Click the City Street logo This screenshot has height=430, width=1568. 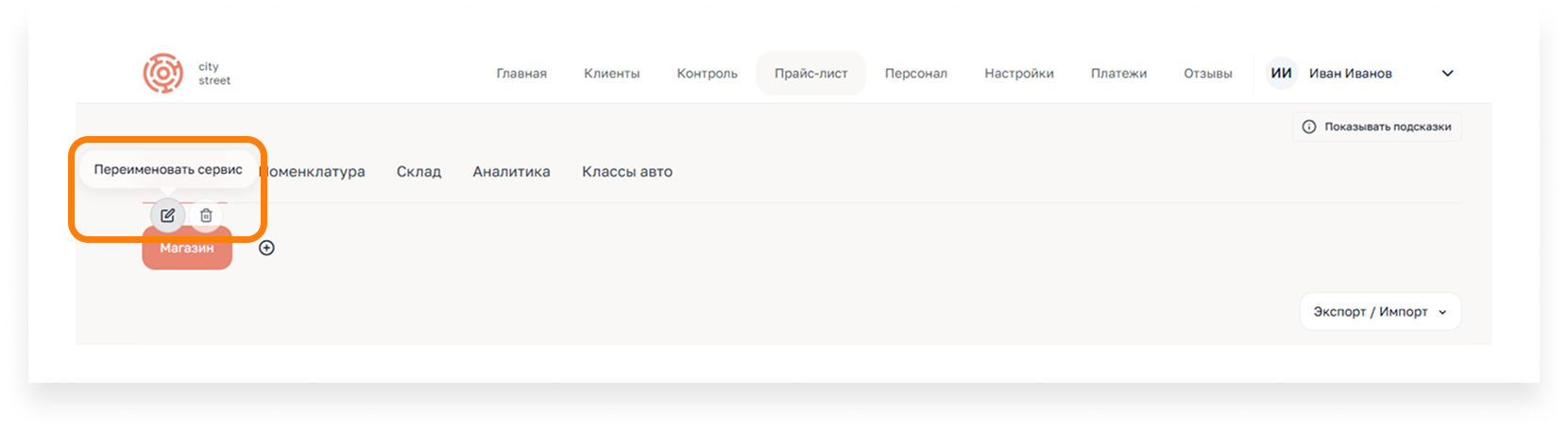187,74
